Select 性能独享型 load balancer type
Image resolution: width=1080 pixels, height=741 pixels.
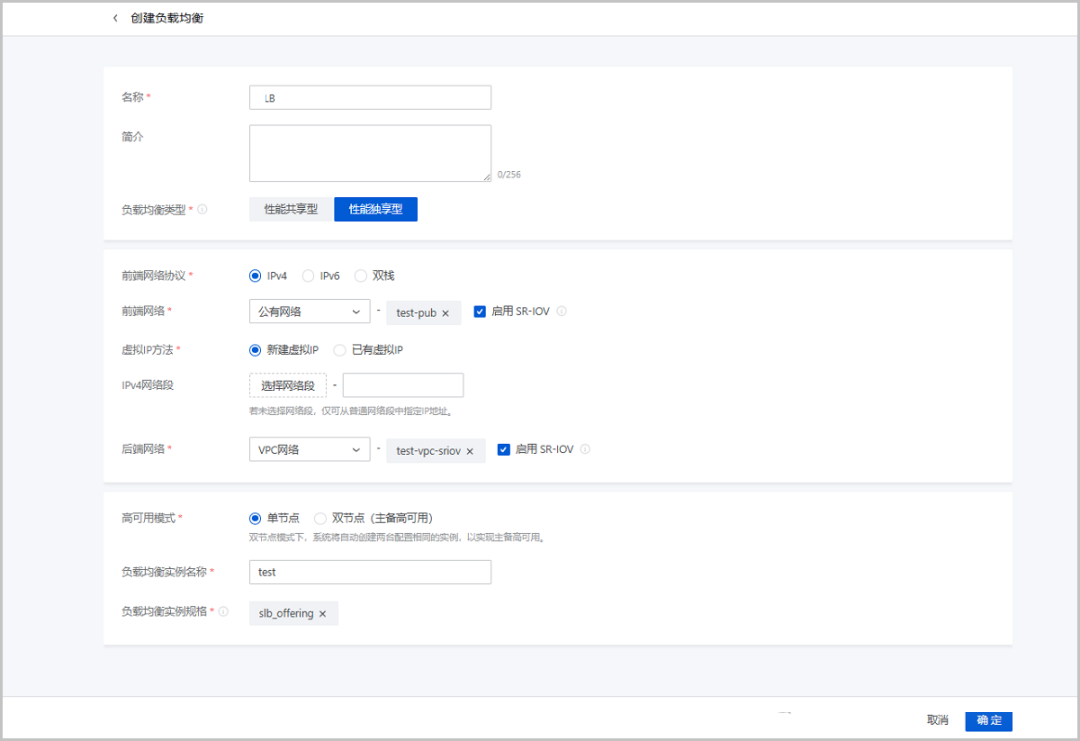click(x=375, y=209)
